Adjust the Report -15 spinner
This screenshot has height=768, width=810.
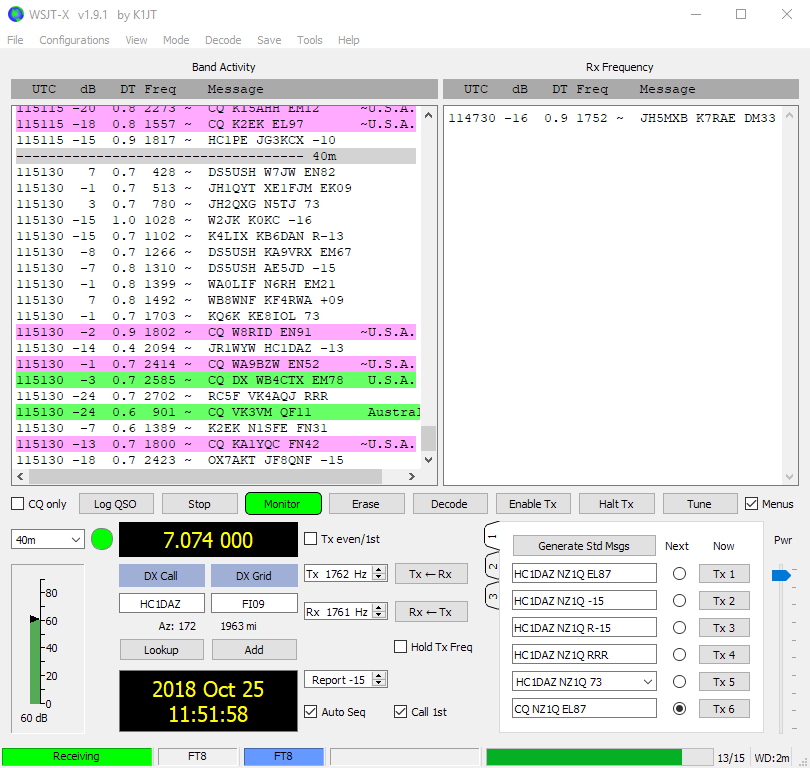379,680
